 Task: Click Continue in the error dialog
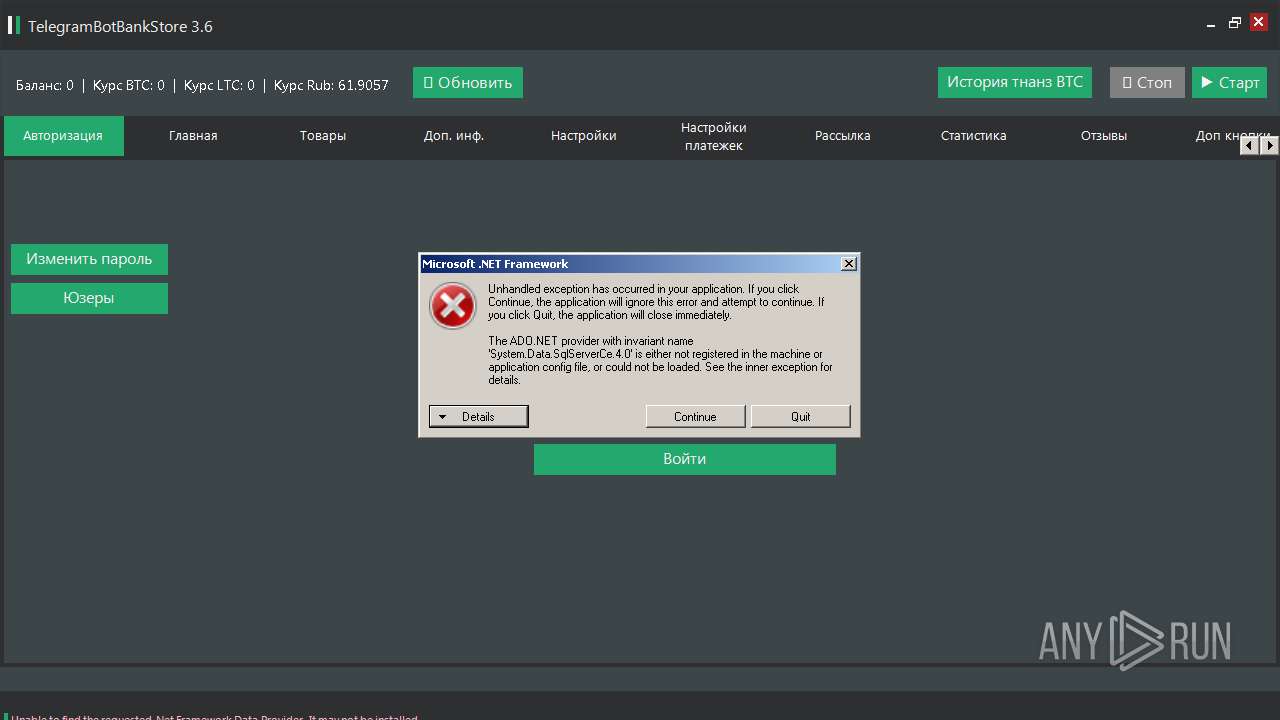[x=695, y=416]
